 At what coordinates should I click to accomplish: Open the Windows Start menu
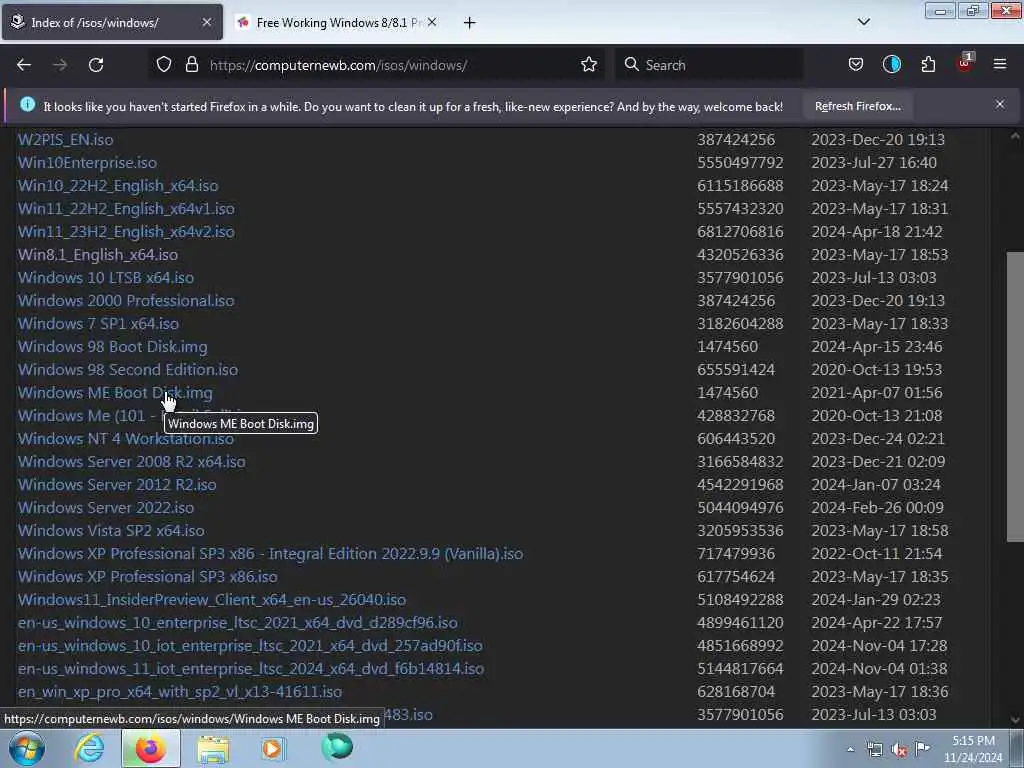point(26,748)
